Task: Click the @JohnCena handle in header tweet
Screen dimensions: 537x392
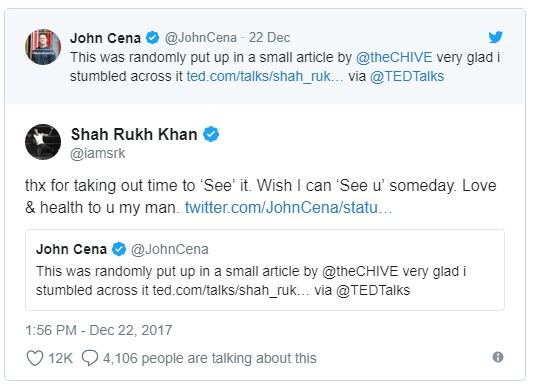Action: pos(201,38)
